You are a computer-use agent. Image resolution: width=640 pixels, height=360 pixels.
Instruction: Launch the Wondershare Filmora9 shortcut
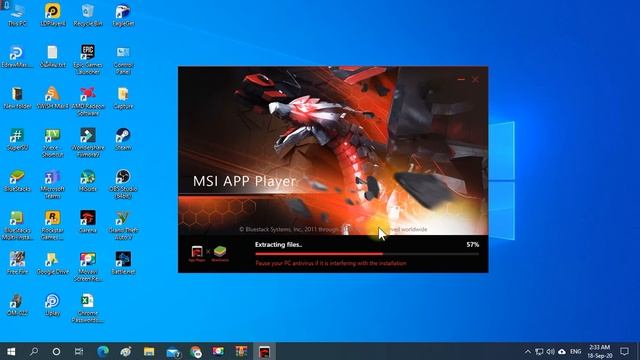click(88, 143)
